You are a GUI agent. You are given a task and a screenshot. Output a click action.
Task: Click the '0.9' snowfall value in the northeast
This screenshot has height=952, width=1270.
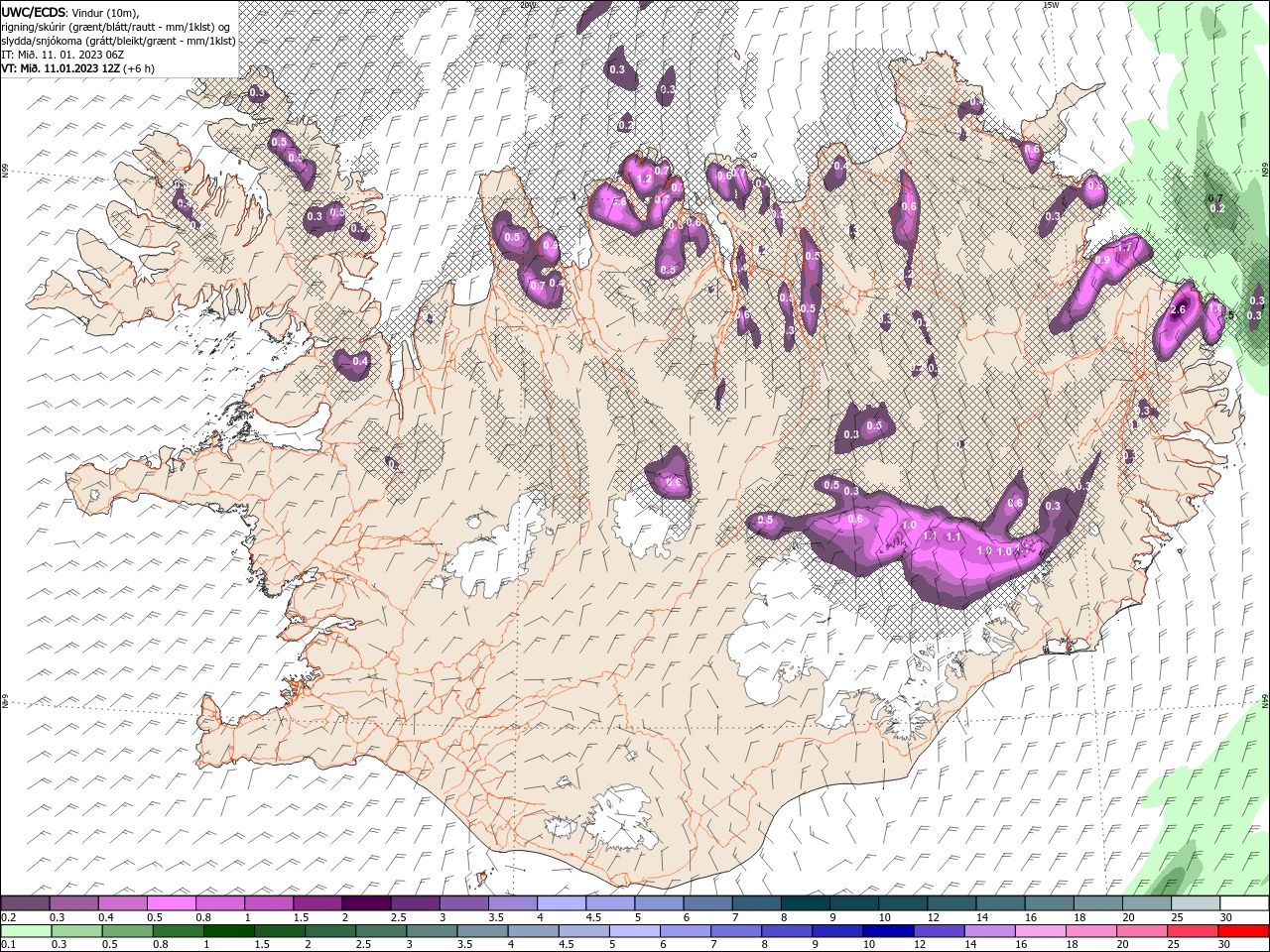pyautogui.click(x=1102, y=260)
